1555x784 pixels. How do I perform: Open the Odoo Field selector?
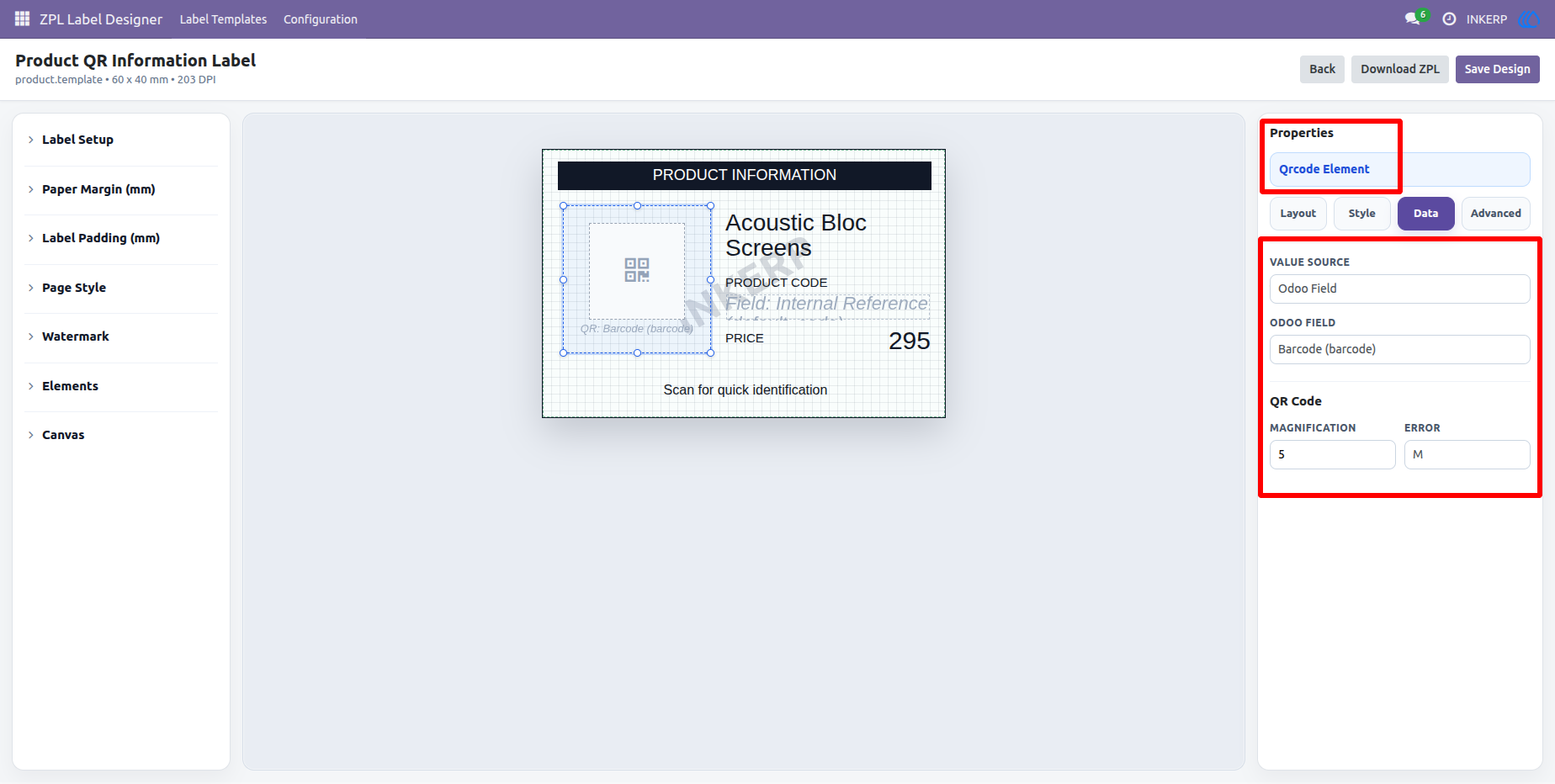[1399, 349]
